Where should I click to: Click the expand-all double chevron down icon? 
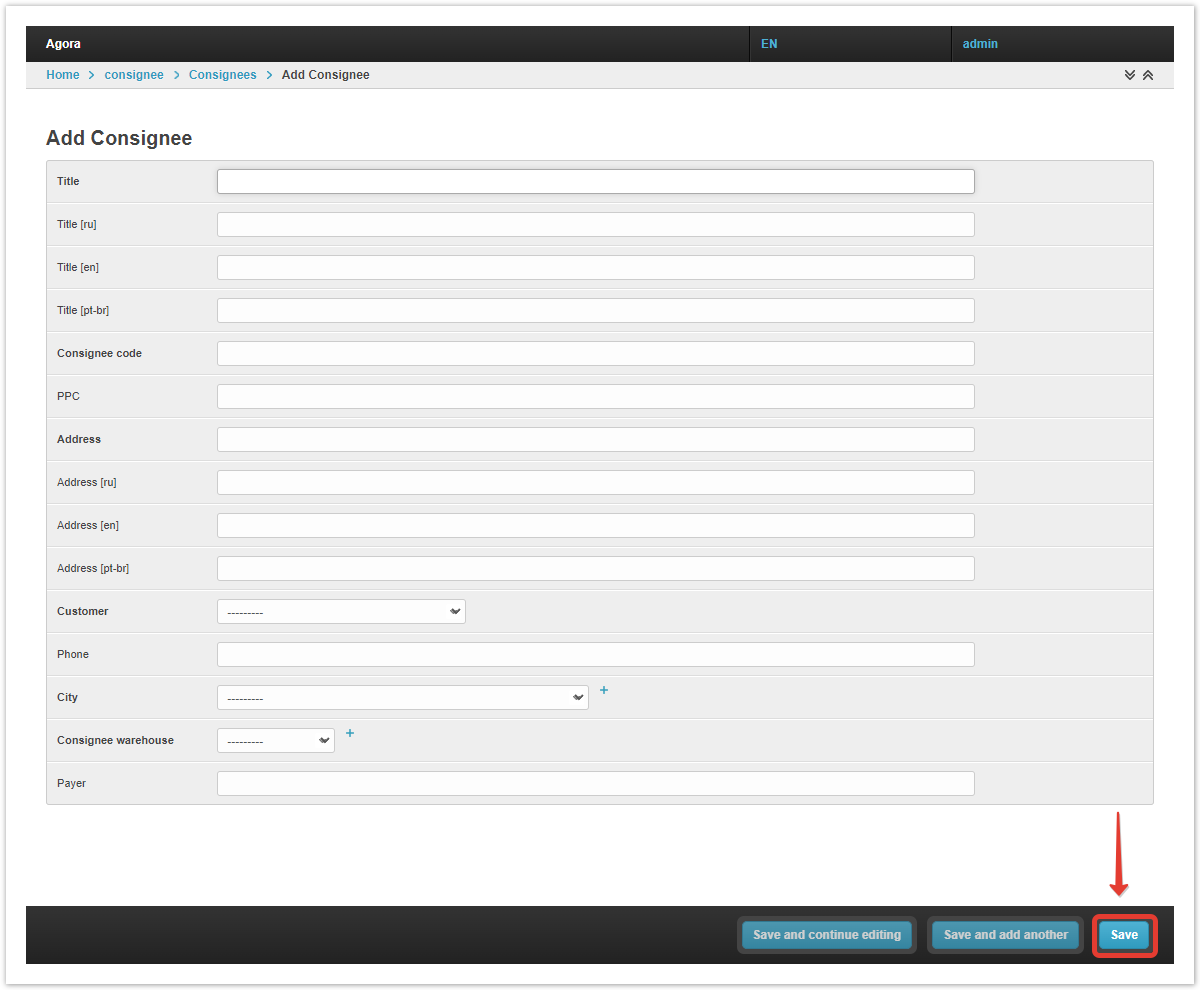click(1130, 75)
